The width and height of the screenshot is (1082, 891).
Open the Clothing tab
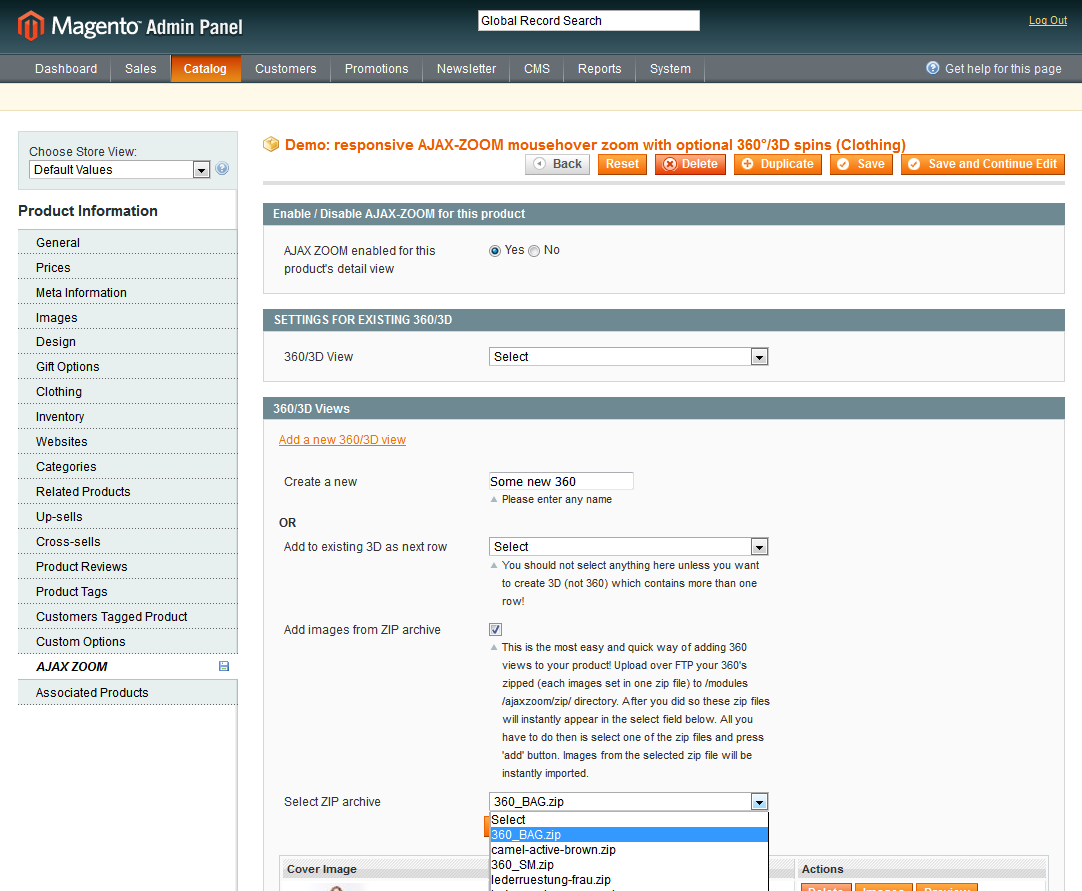coord(128,391)
